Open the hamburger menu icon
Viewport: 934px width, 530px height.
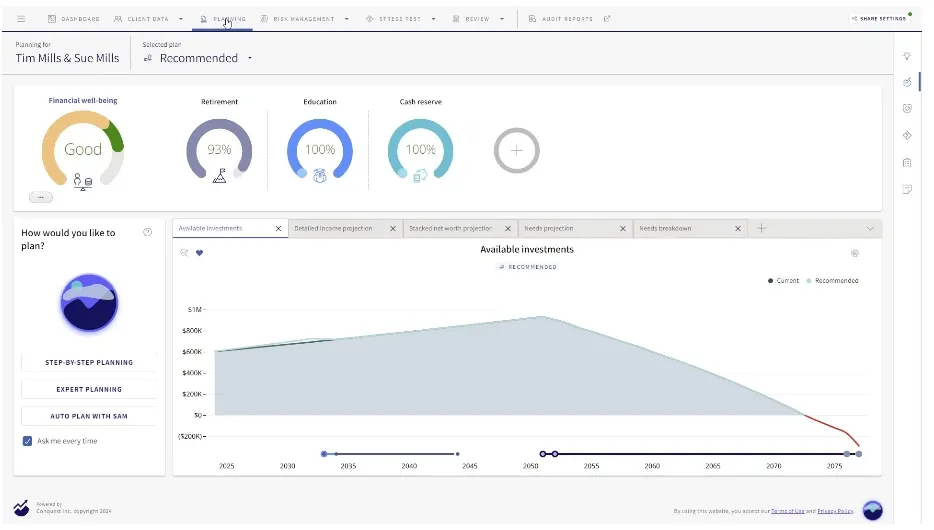(x=21, y=19)
